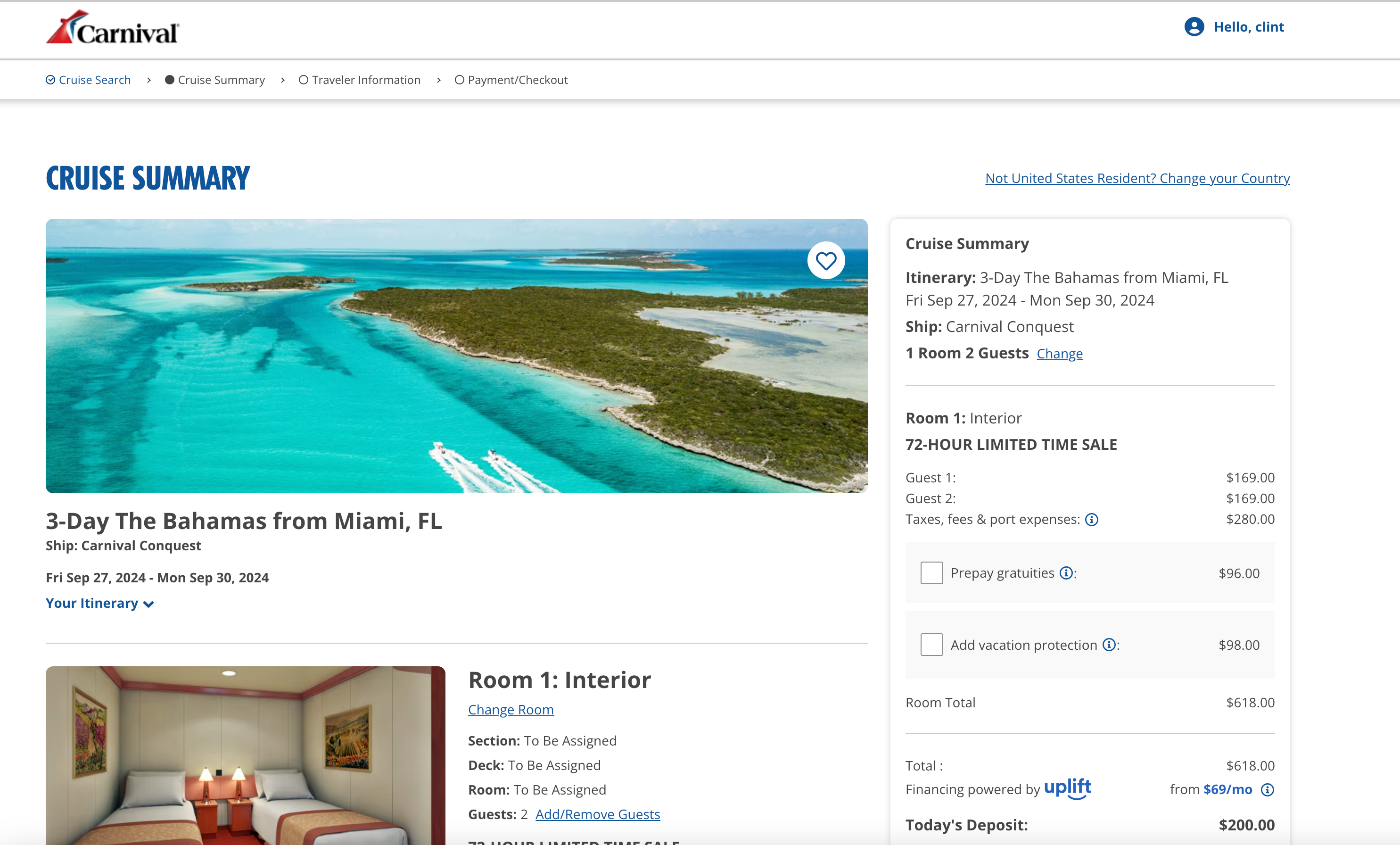Click the Hello, clint account link
This screenshot has height=845, width=1400.
pos(1248,27)
